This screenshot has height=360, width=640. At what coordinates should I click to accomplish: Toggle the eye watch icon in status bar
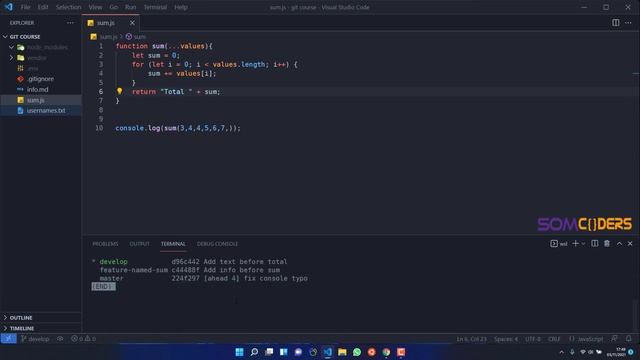point(60,339)
